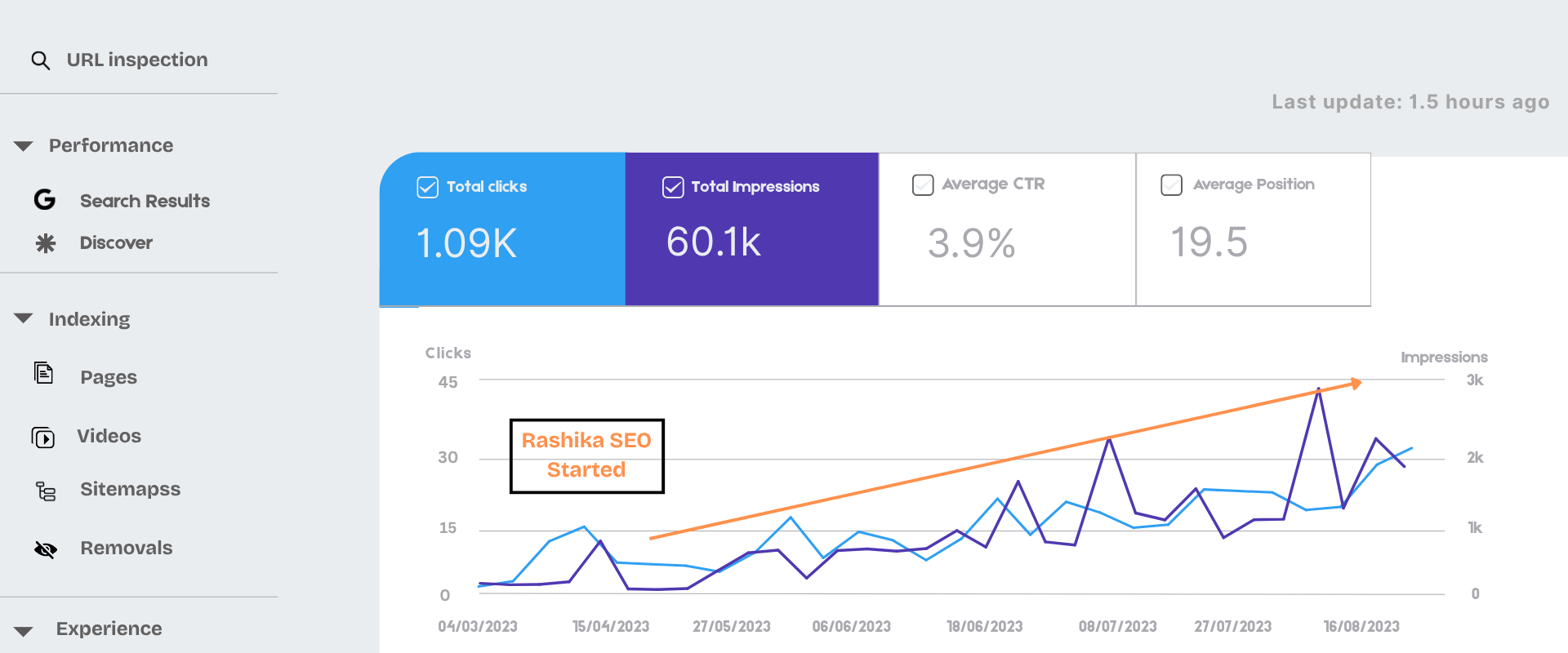
Task: Collapse the Experience section arrow
Action: click(24, 630)
